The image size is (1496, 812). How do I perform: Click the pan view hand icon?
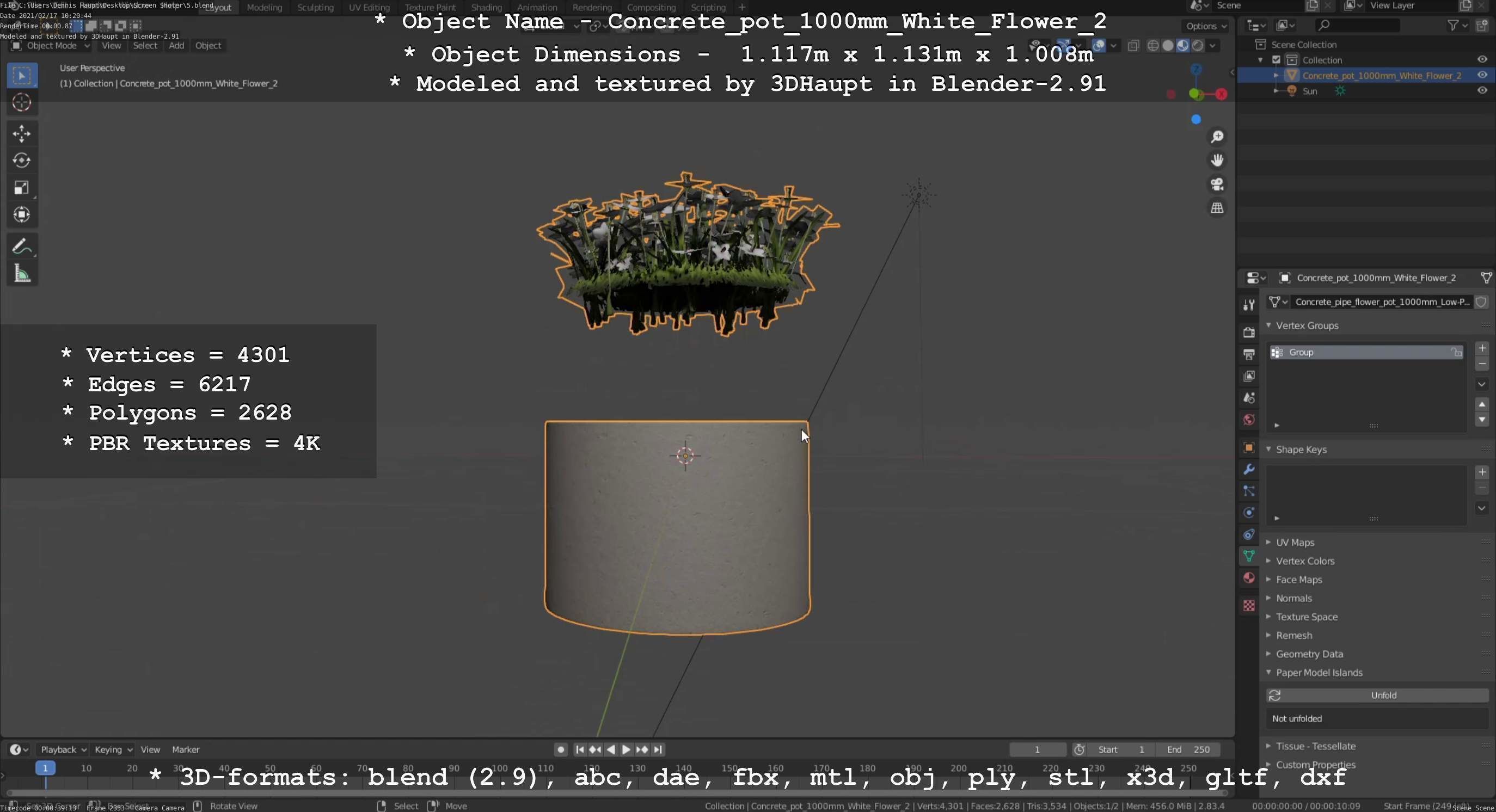coord(1217,160)
